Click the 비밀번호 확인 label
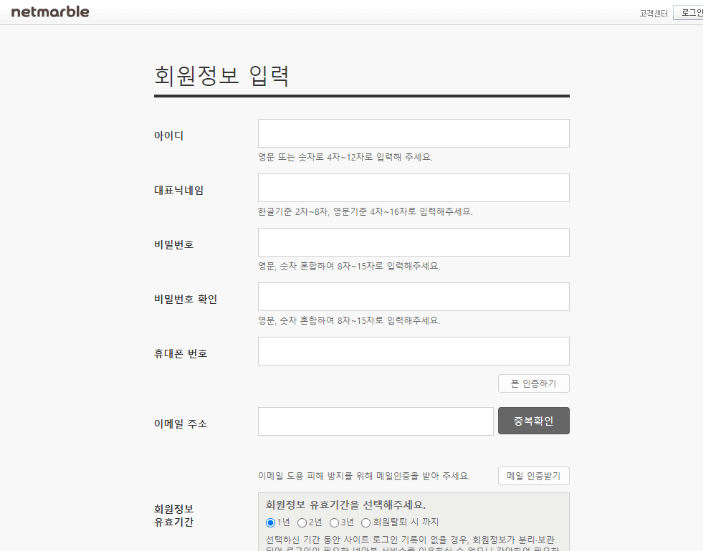Image resolution: width=703 pixels, height=551 pixels. pyautogui.click(x=186, y=299)
